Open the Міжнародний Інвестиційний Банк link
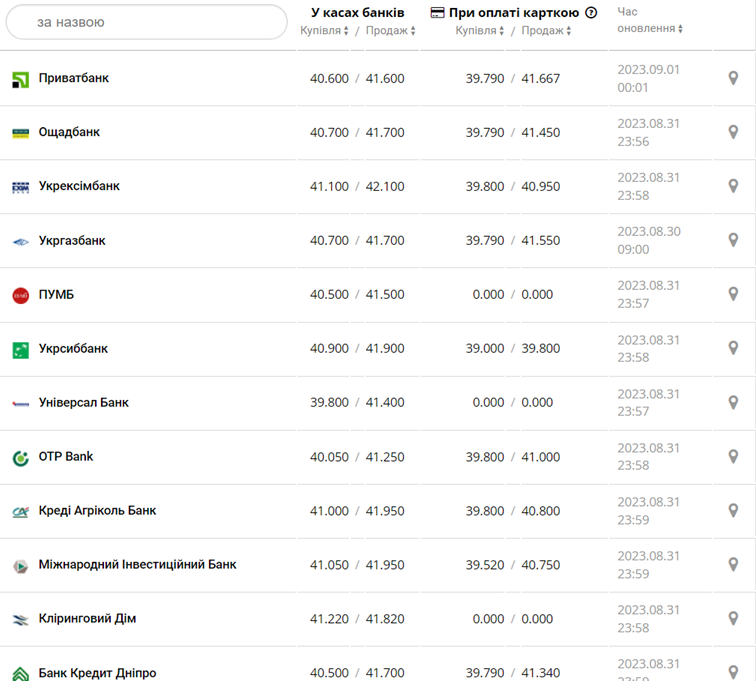The height and width of the screenshot is (681, 756). click(x=137, y=565)
